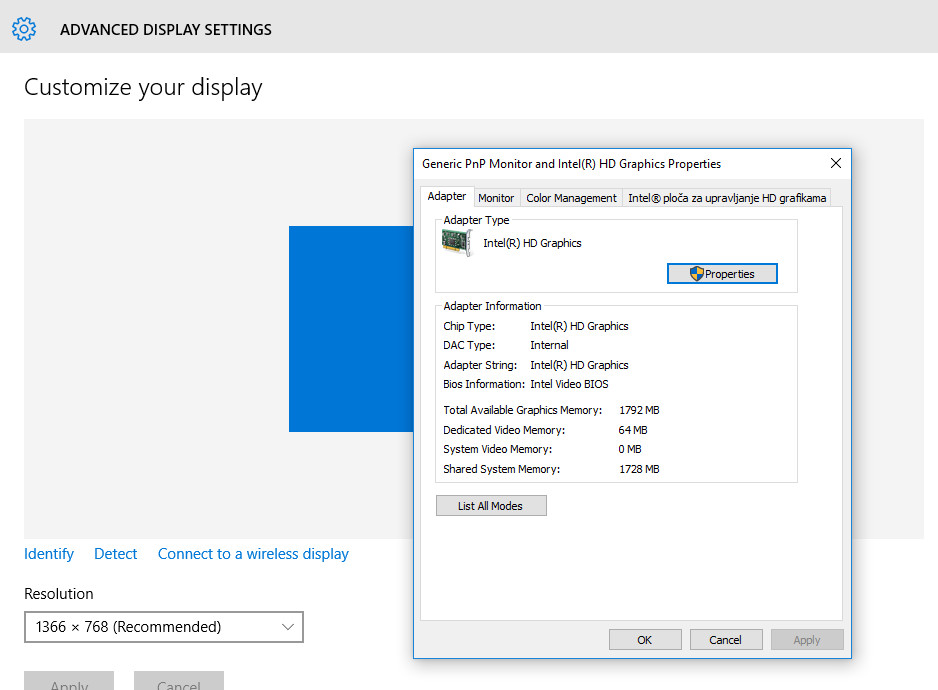
Task: Click the dialog title bar text
Action: 571,164
